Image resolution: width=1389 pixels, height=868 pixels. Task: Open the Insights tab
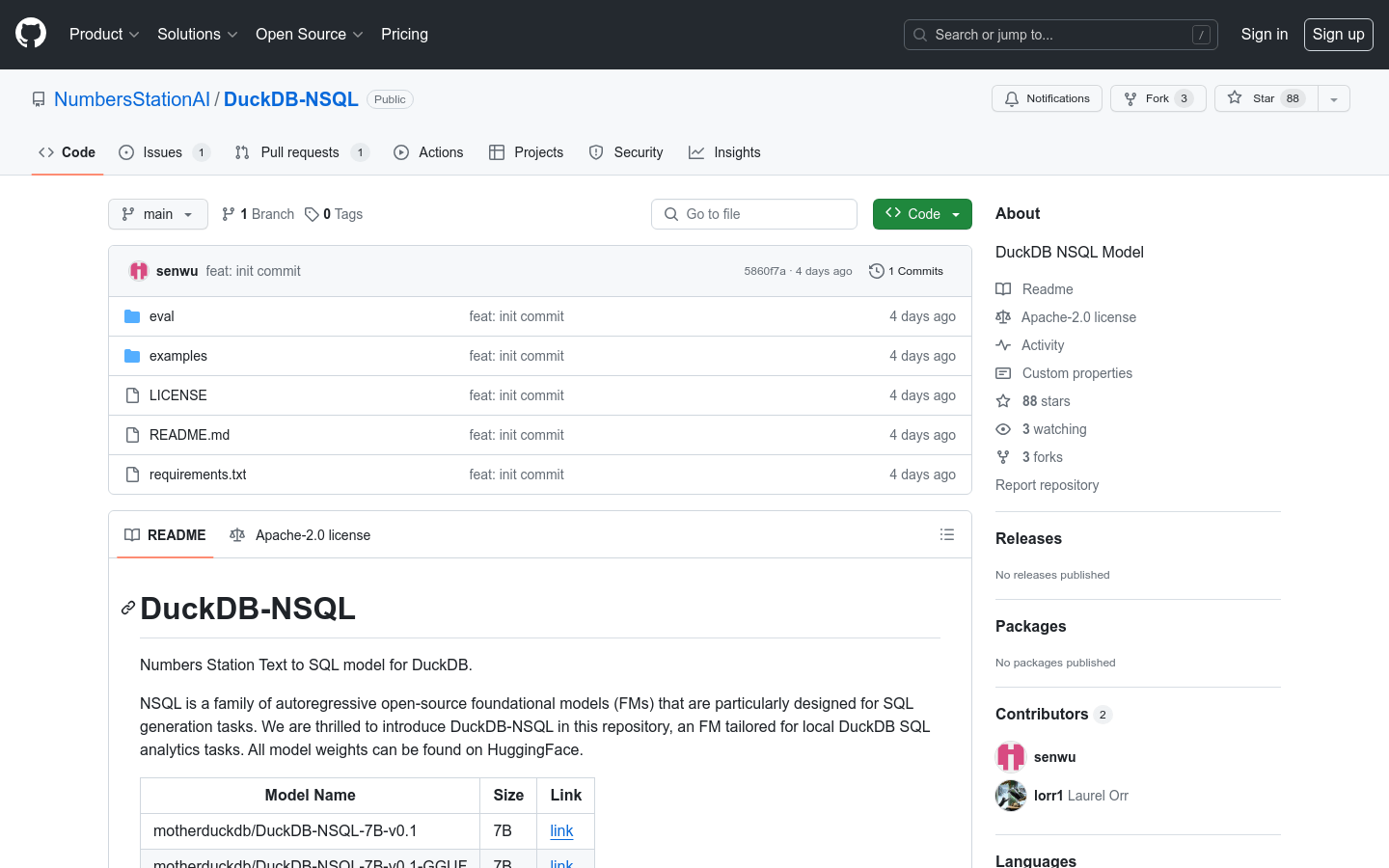point(724,152)
